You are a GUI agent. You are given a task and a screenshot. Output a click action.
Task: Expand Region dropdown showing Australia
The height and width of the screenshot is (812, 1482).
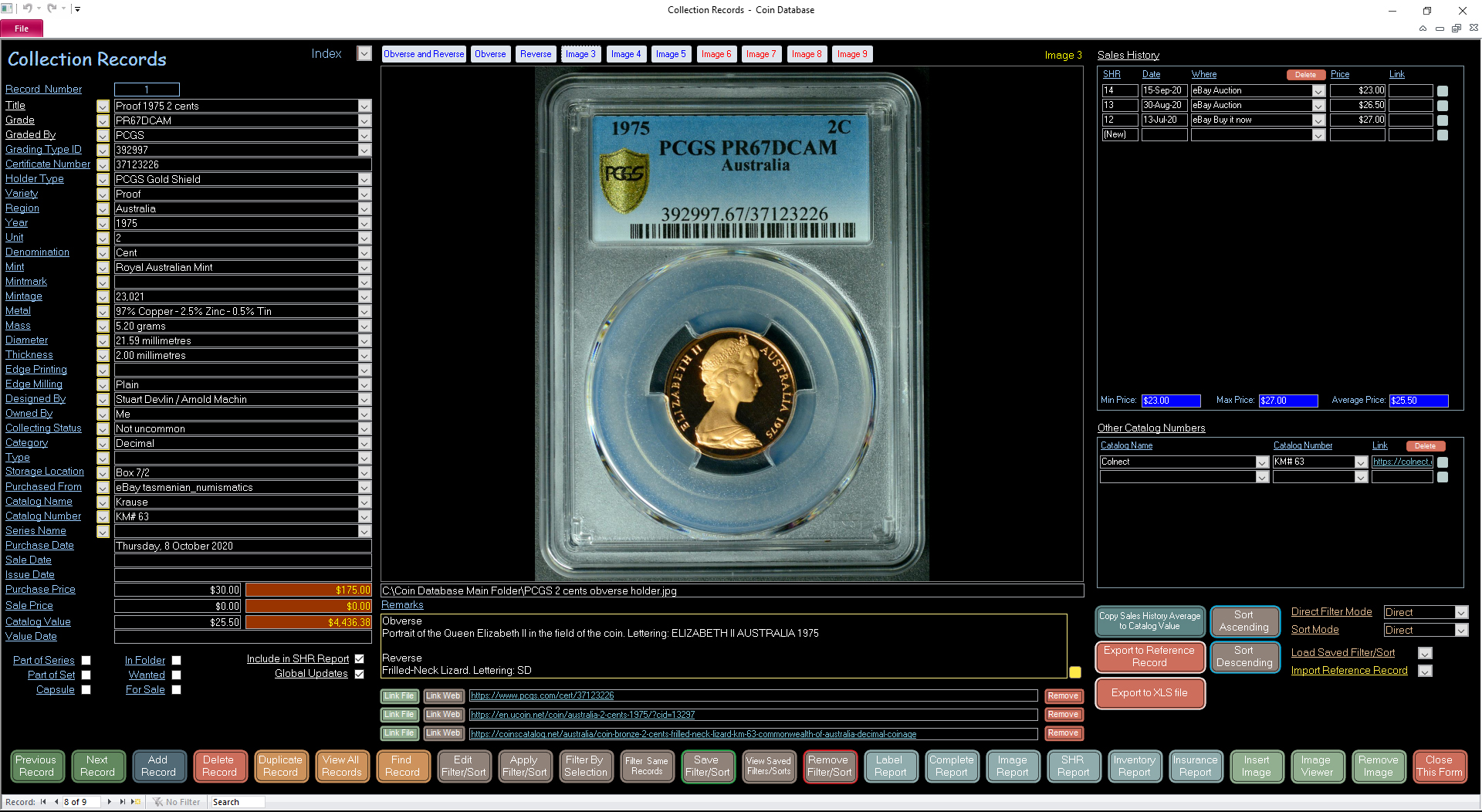[x=364, y=208]
